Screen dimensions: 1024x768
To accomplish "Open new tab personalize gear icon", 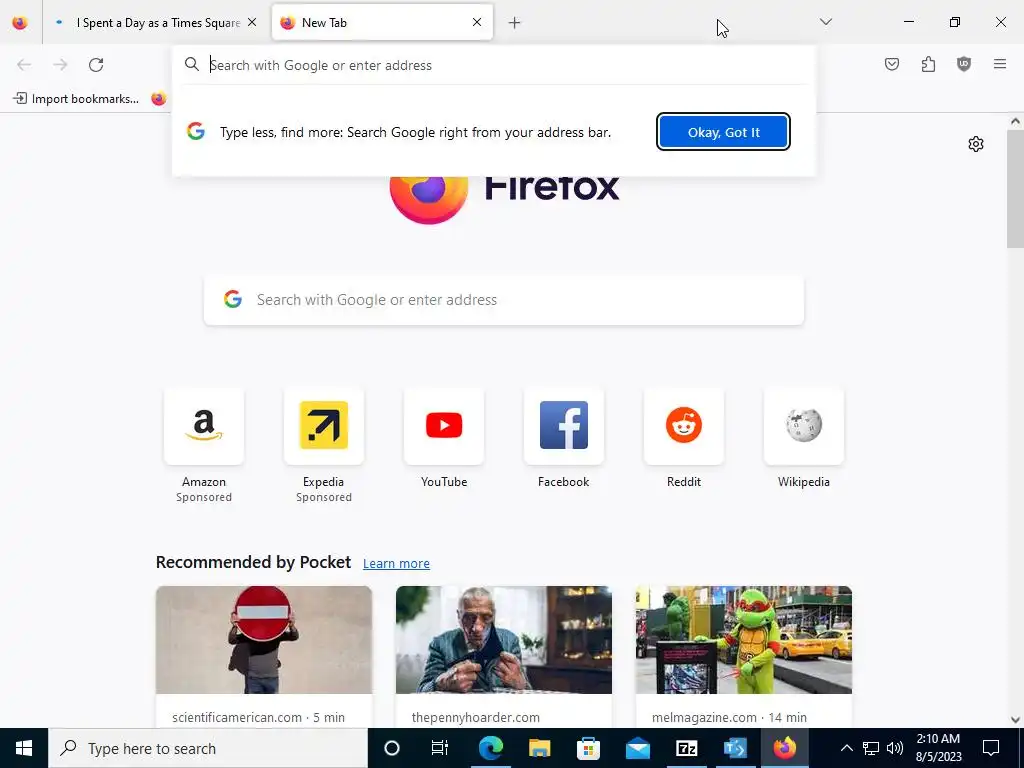I will [976, 144].
